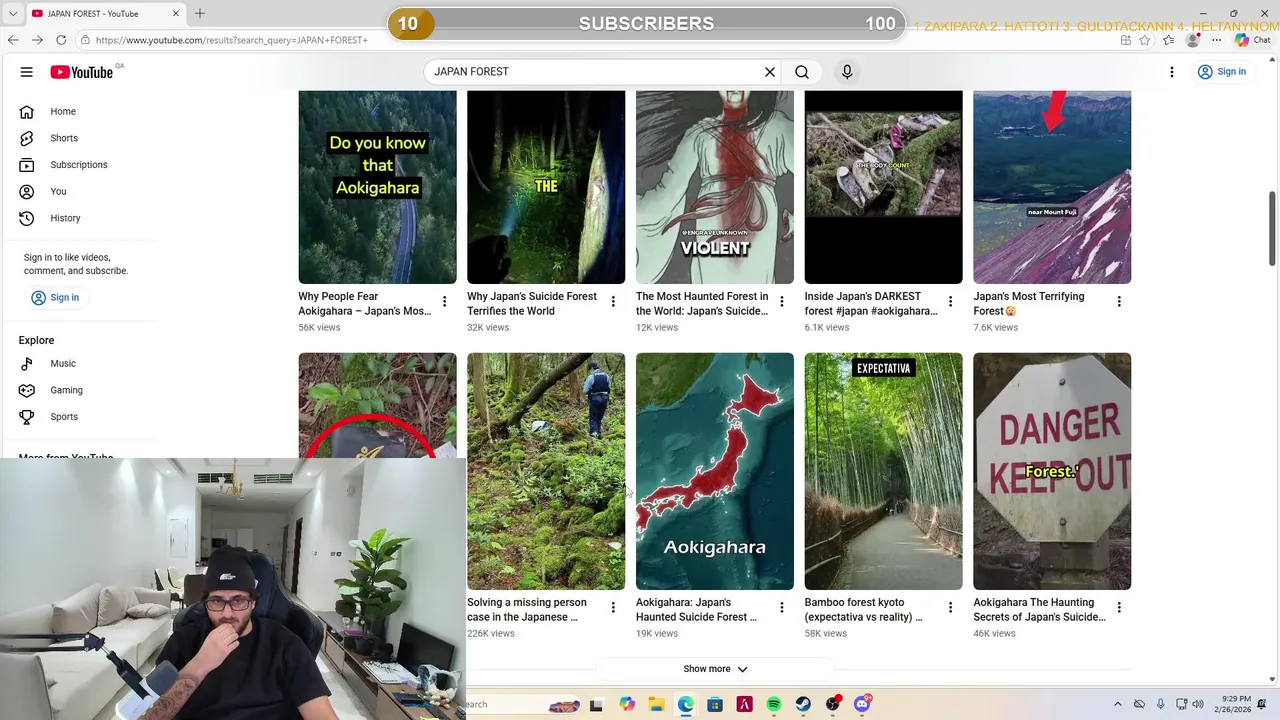Open the EXPECTATIVA bamboo forest thumbnail
This screenshot has width=1280, height=720.
point(883,471)
